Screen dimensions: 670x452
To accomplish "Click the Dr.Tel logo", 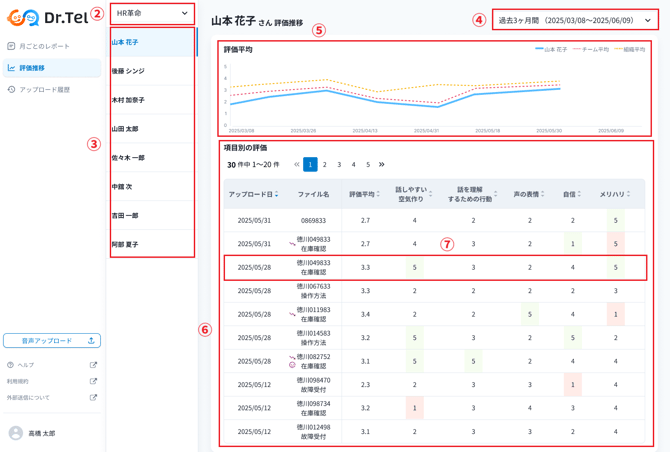I will pos(47,18).
